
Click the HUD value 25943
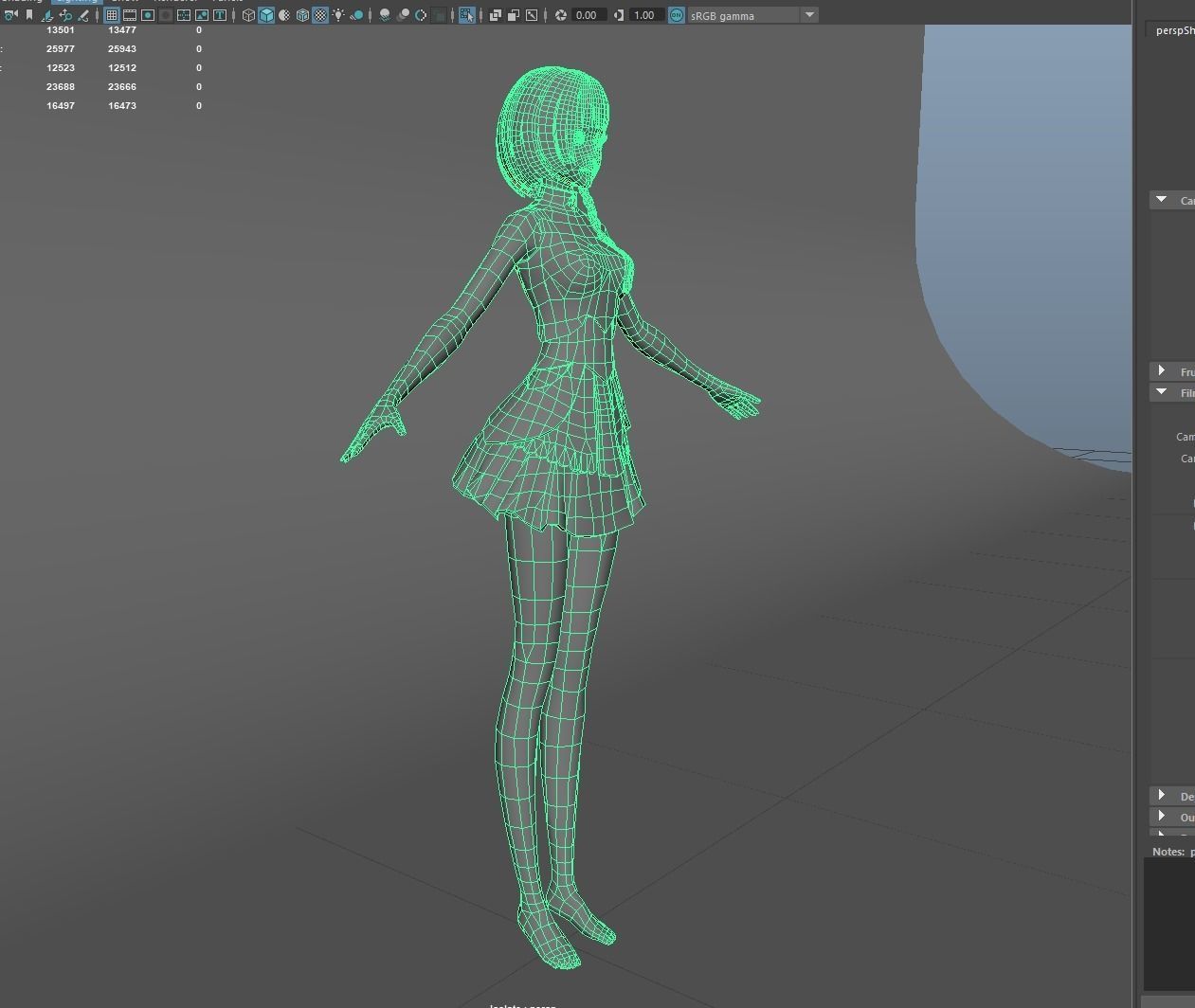click(x=122, y=48)
